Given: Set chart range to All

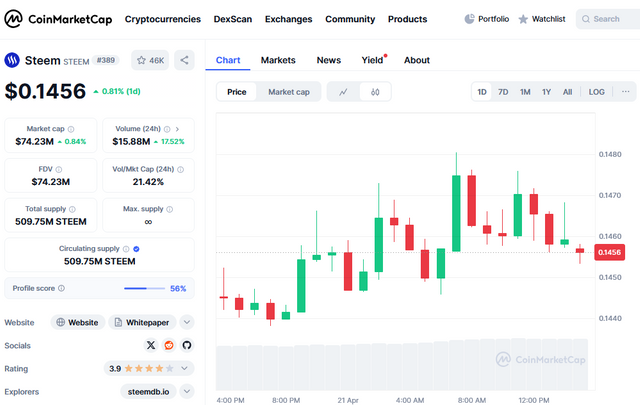Looking at the screenshot, I should (567, 92).
